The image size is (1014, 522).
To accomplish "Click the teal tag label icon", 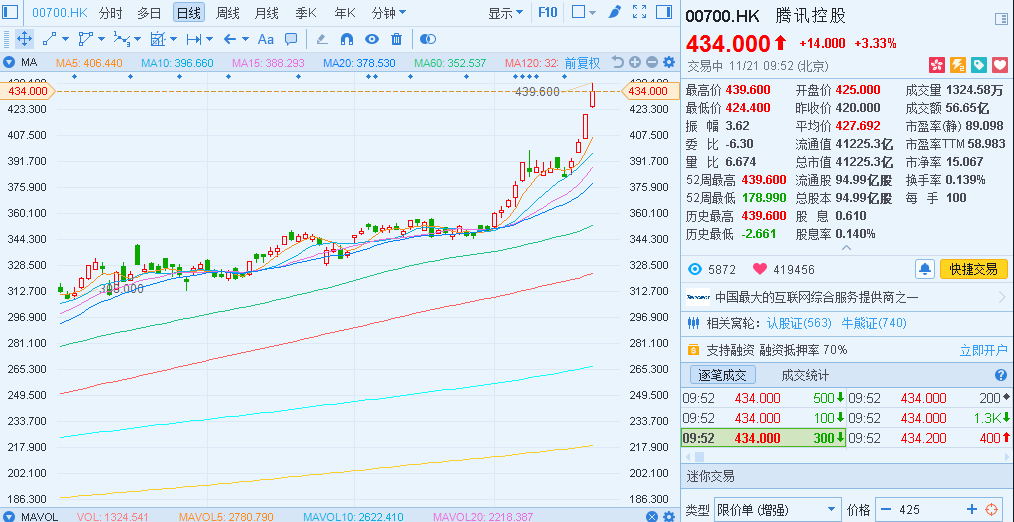I will (979, 65).
